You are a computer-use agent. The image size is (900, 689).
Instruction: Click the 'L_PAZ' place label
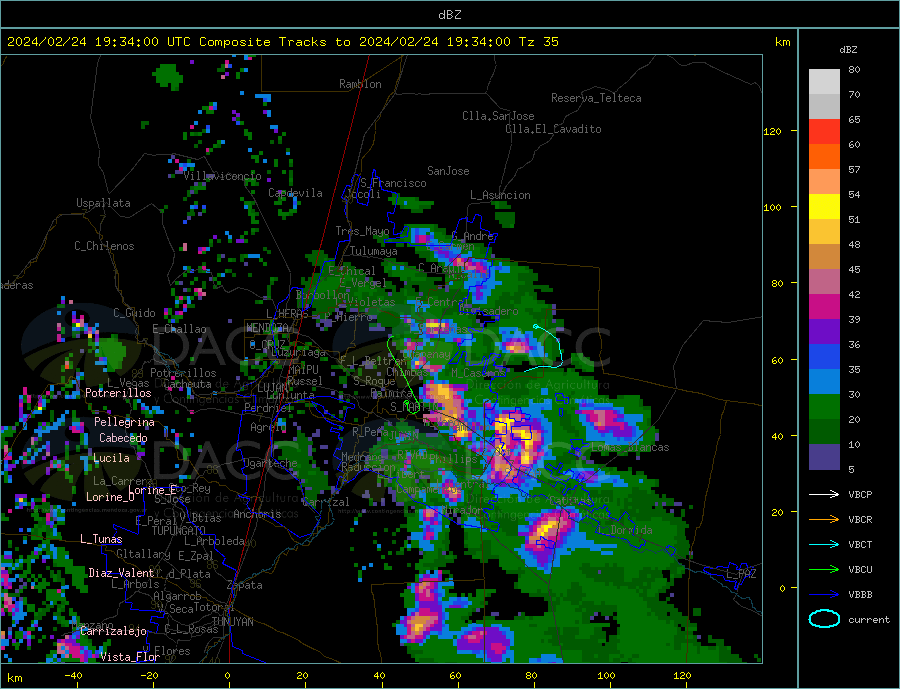[741, 574]
